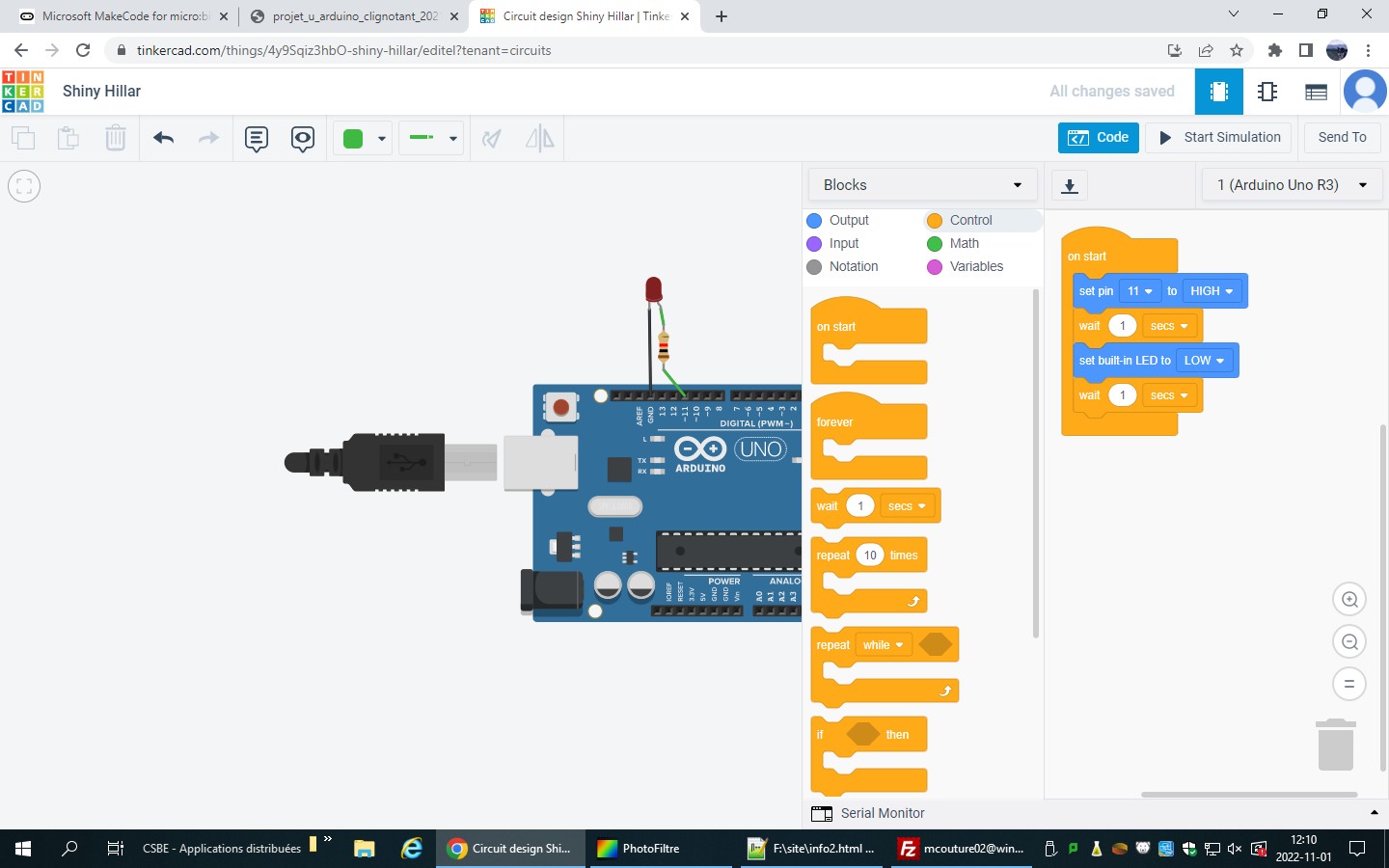This screenshot has height=868, width=1389.
Task: Download the code with arrow icon
Action: coord(1070,186)
